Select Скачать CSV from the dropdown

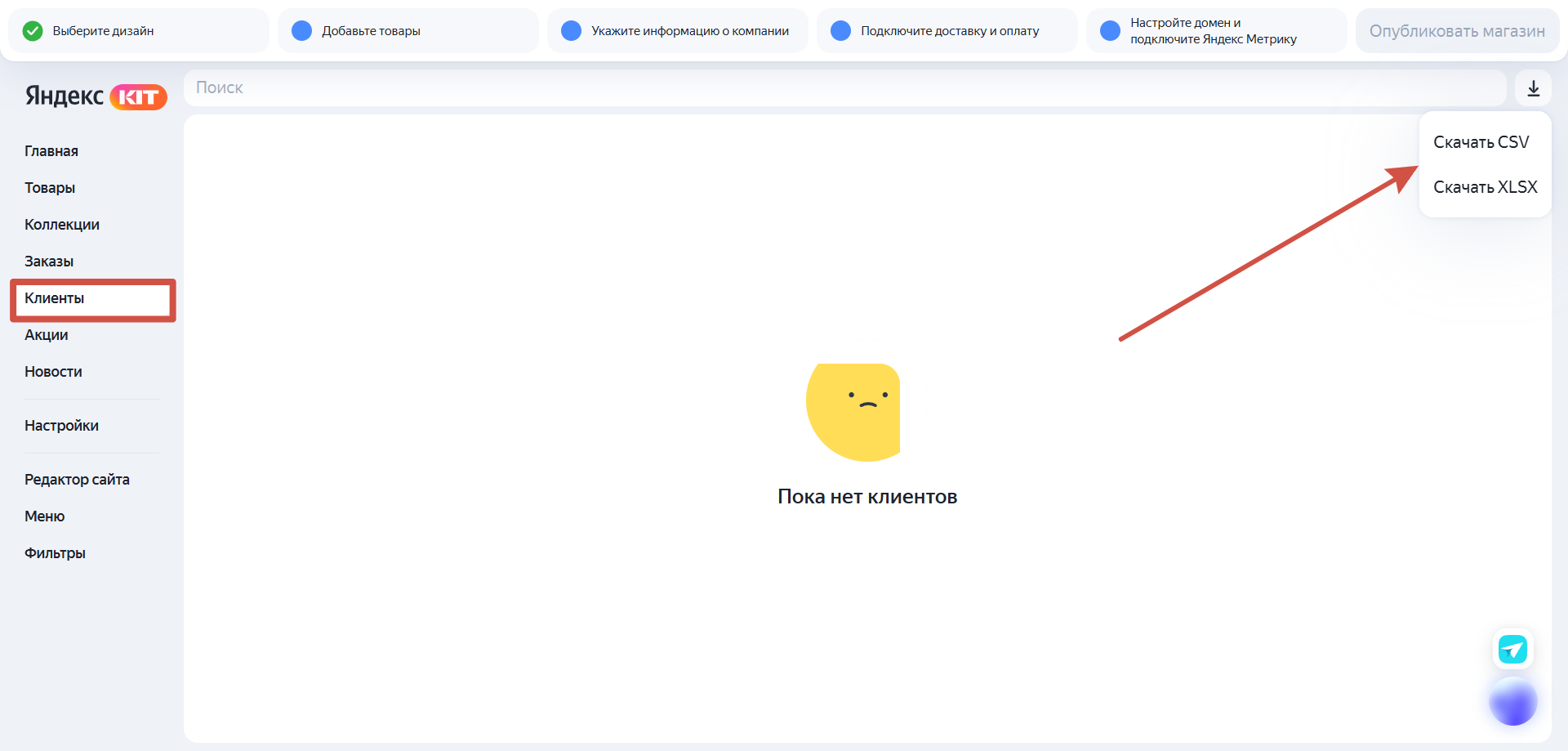click(x=1481, y=142)
